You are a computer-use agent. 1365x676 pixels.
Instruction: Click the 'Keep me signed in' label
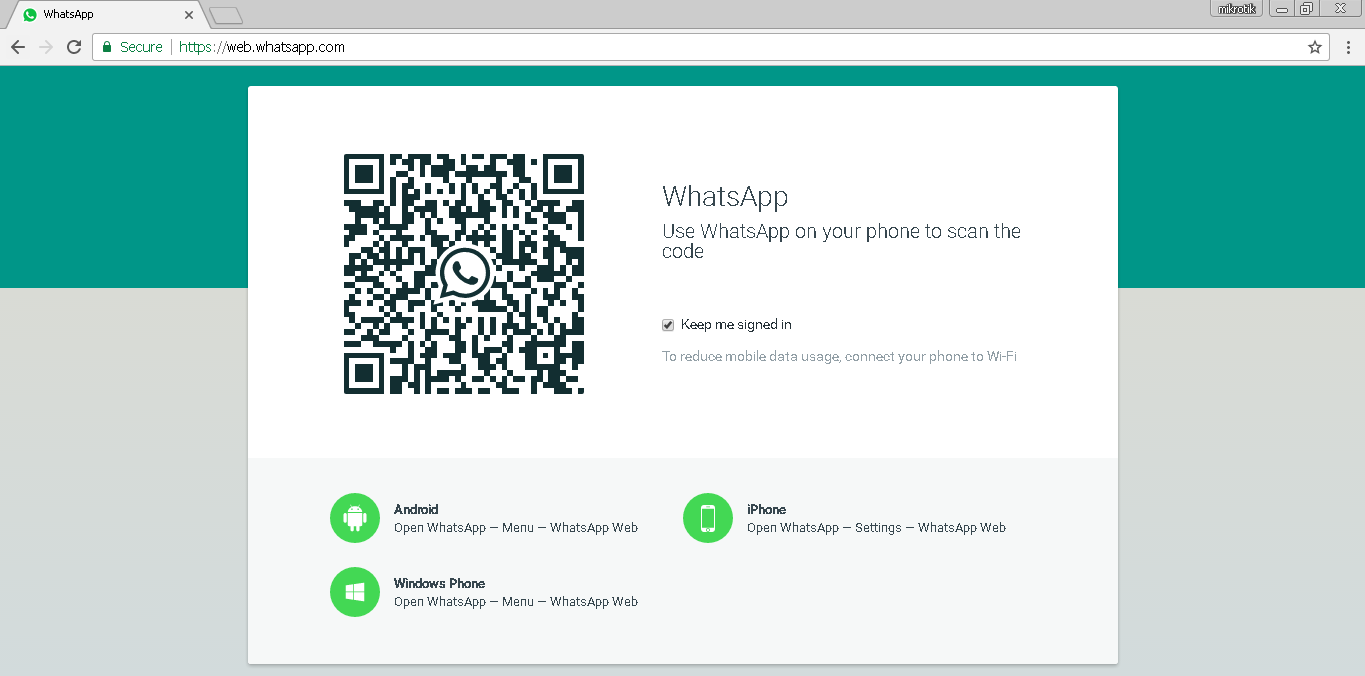[x=736, y=325]
